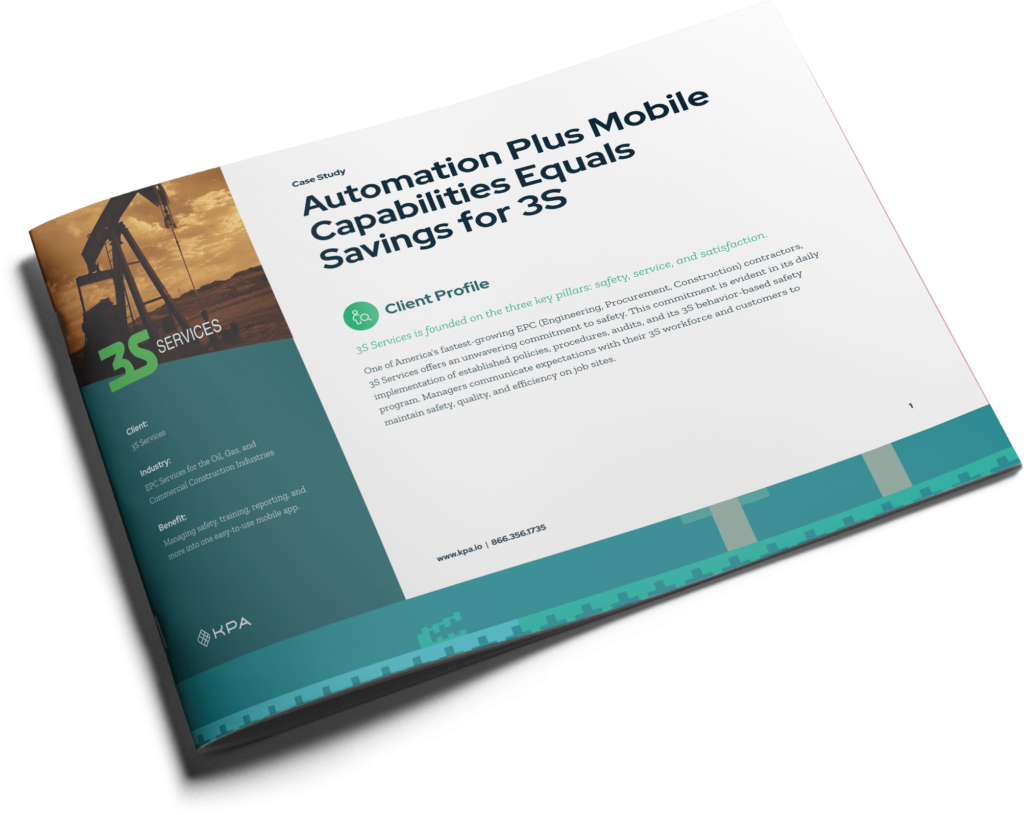Image resolution: width=1024 pixels, height=815 pixels.
Task: Click the green Client Profile magnifier icon
Action: point(361,316)
